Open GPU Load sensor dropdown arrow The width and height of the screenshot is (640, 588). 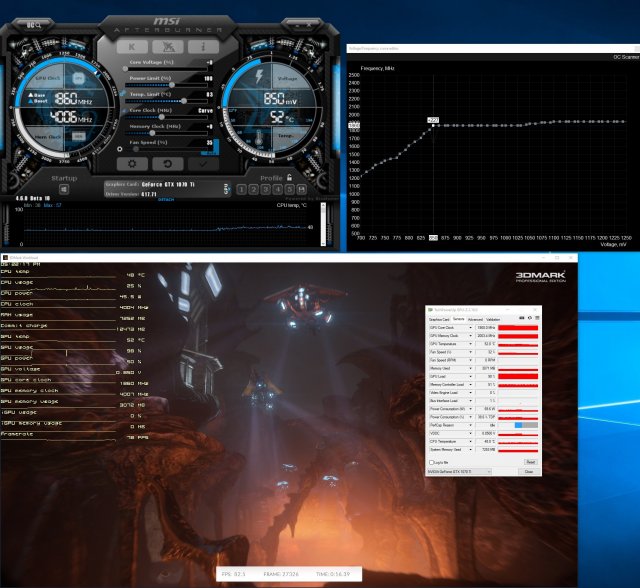pos(470,377)
